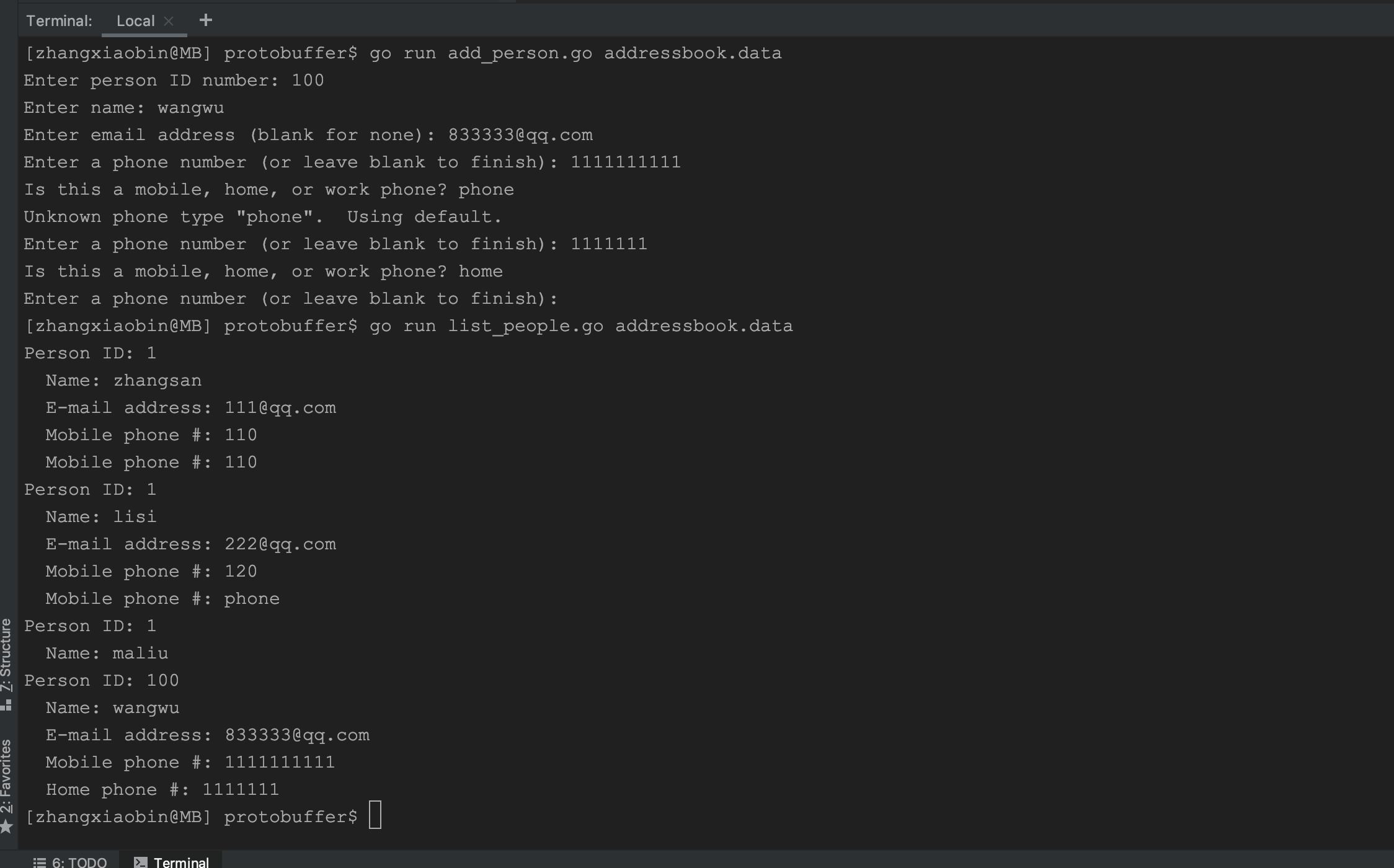Screen dimensions: 1394x868
Task: Add a new terminal session with plus icon
Action: pyautogui.click(x=206, y=20)
